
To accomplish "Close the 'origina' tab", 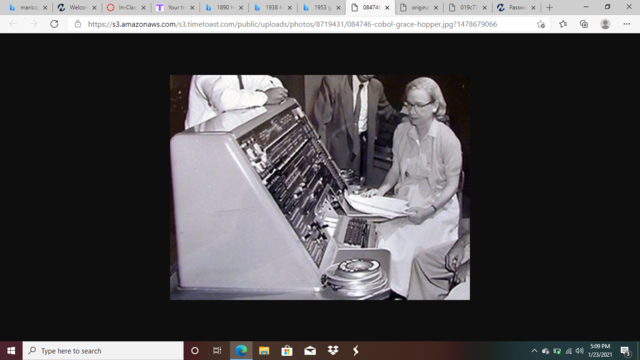I will point(436,8).
